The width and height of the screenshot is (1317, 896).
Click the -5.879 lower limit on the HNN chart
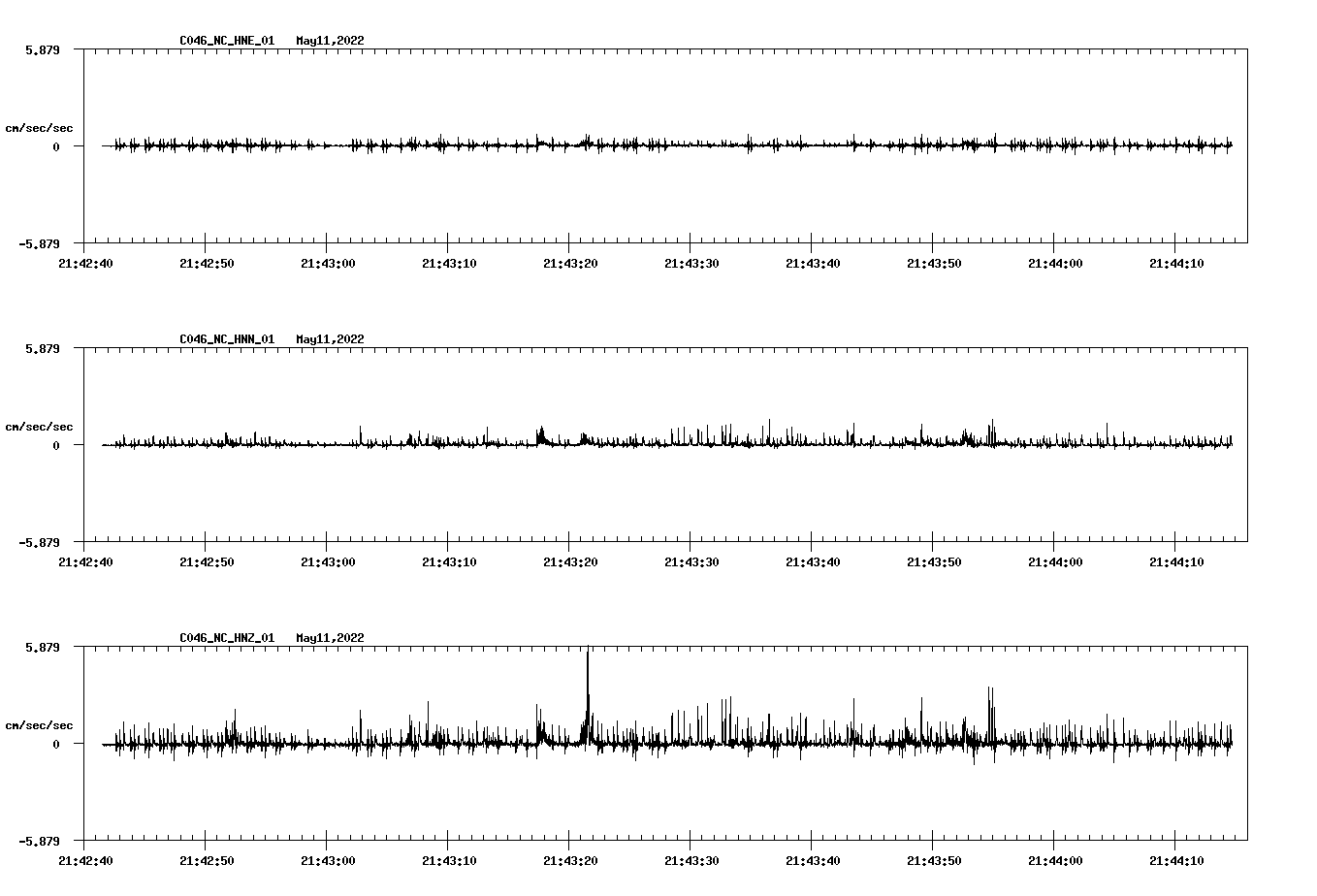point(40,543)
